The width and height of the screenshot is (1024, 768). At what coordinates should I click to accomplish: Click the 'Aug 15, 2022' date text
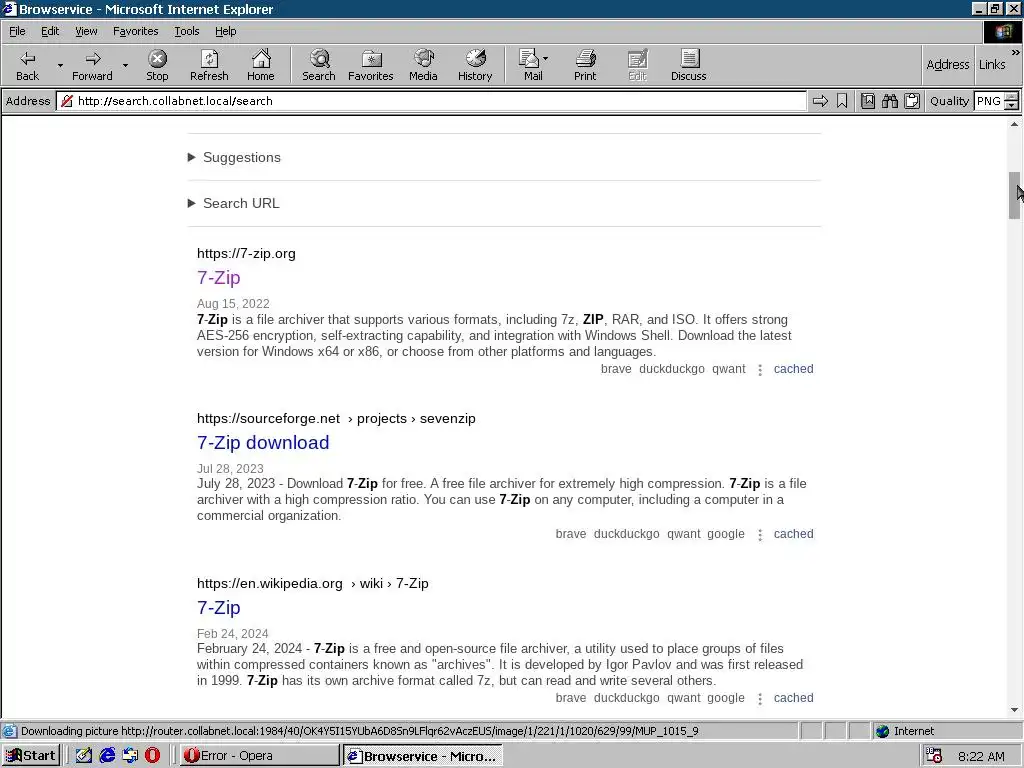coord(233,304)
